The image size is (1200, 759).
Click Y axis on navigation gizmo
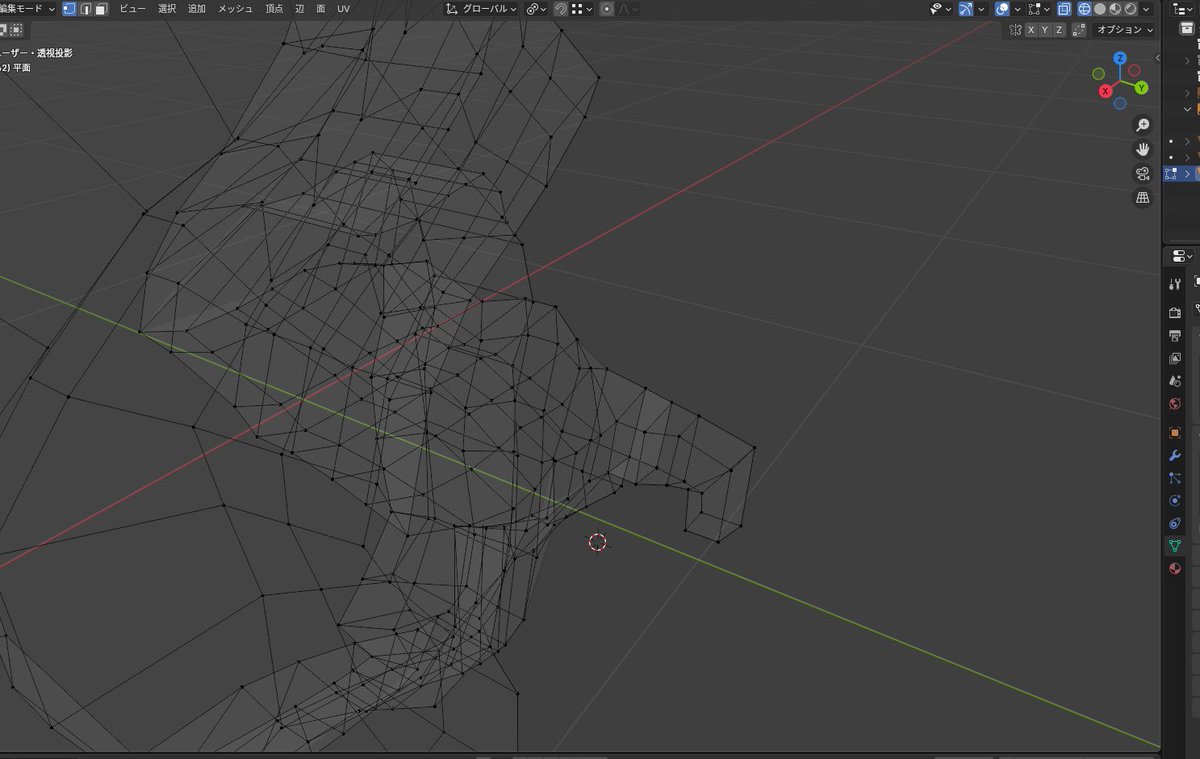[1141, 88]
